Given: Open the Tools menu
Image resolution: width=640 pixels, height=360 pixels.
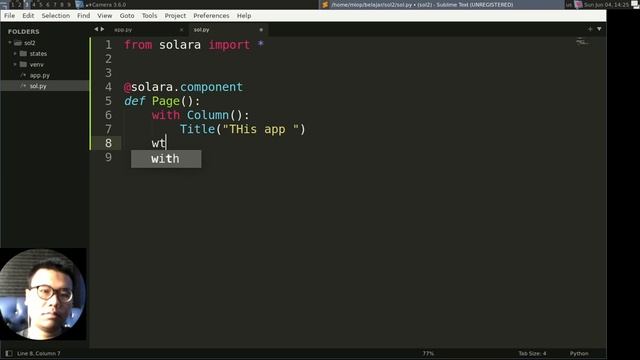Looking at the screenshot, I should click(149, 16).
